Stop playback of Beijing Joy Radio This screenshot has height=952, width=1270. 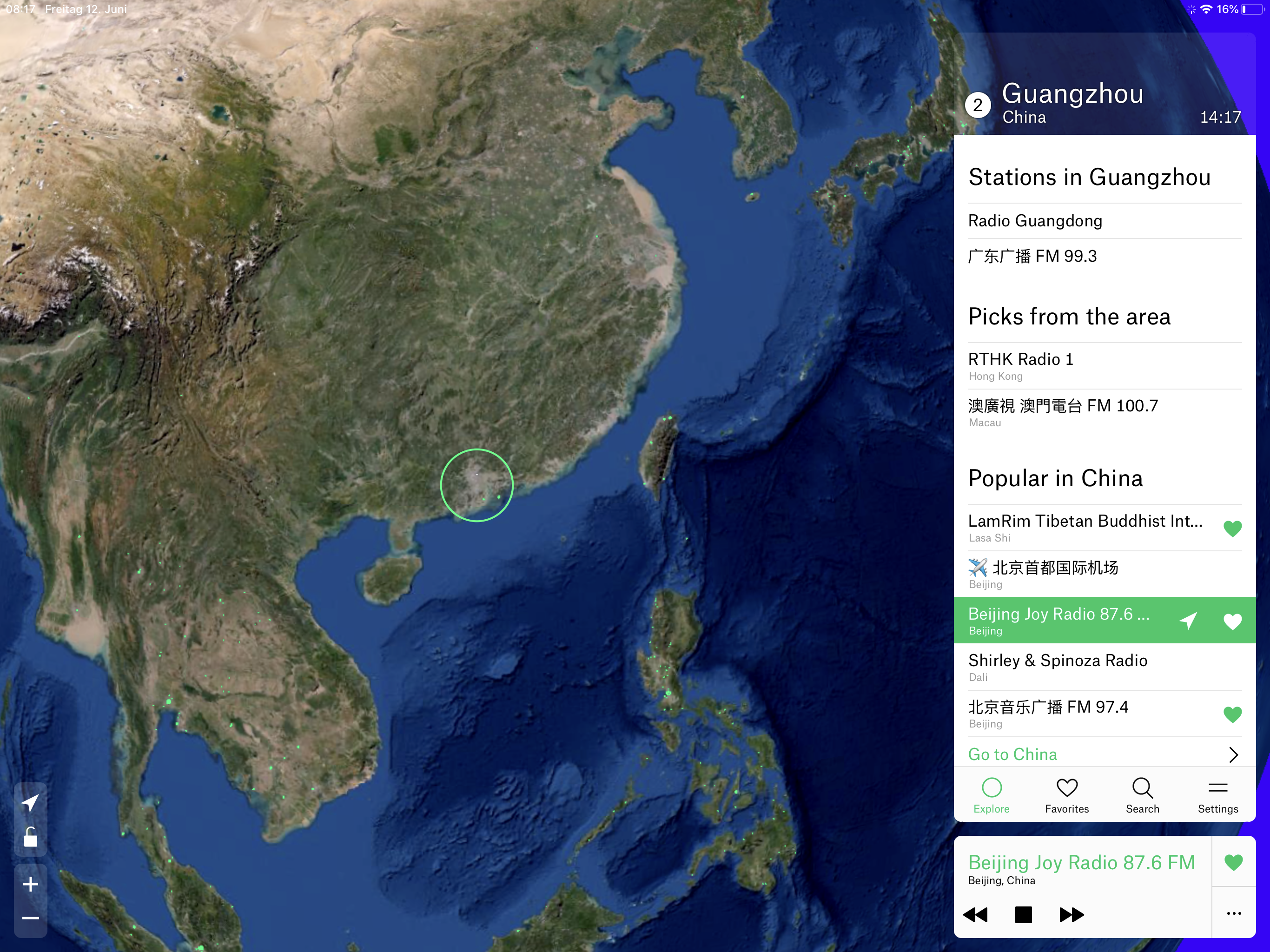click(1023, 914)
